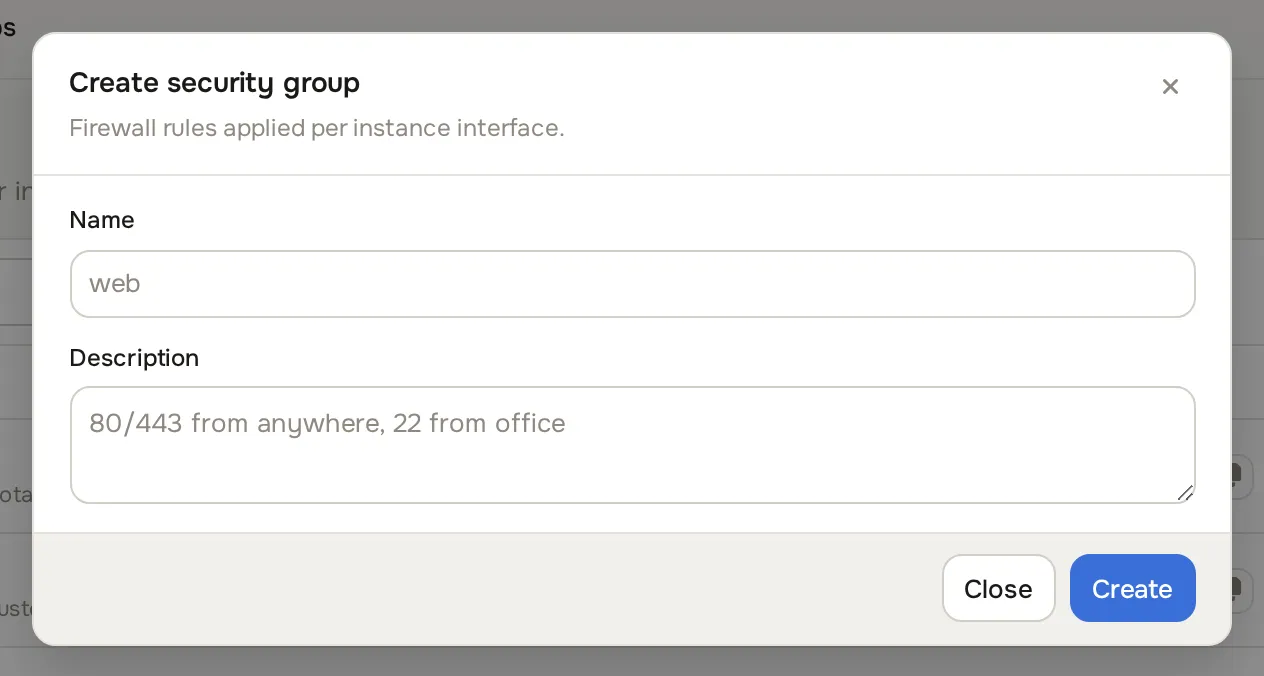Focus the Description text area
This screenshot has height=676, width=1264.
[x=632, y=445]
